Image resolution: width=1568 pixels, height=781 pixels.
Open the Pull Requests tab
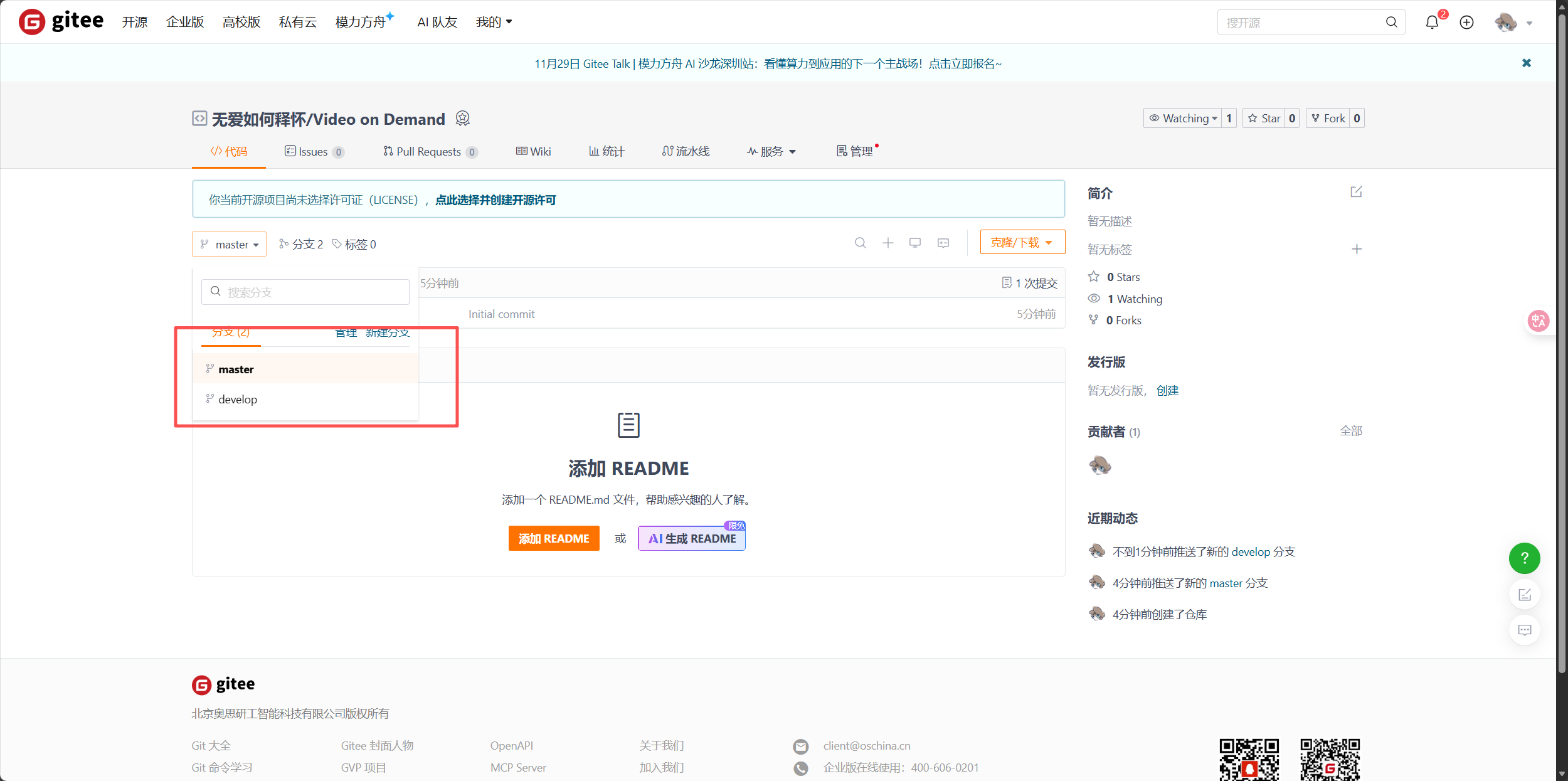point(430,151)
